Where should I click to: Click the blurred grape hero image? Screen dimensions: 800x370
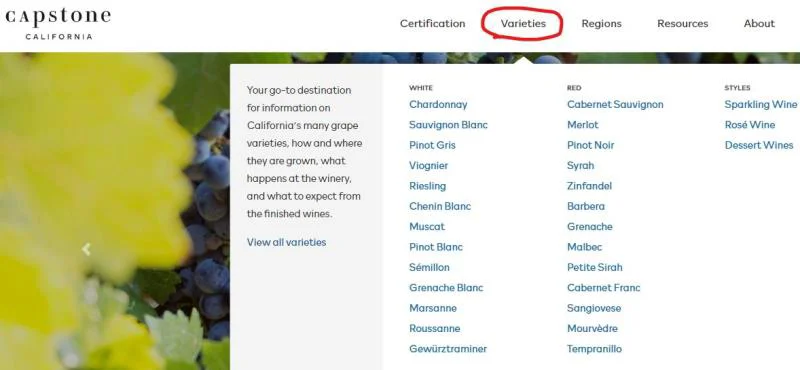coord(115,211)
